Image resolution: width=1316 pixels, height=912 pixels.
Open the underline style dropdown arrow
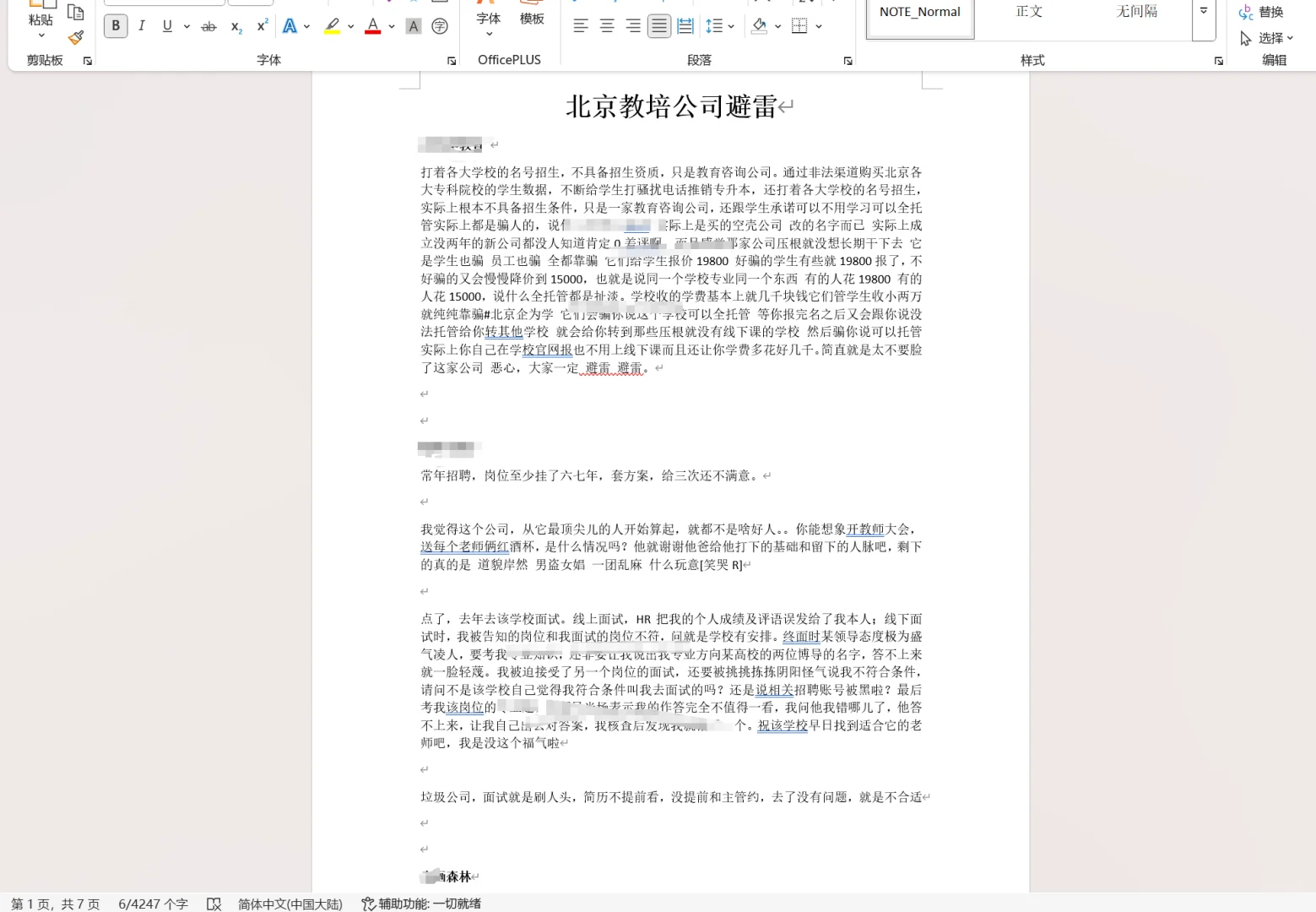click(x=187, y=26)
